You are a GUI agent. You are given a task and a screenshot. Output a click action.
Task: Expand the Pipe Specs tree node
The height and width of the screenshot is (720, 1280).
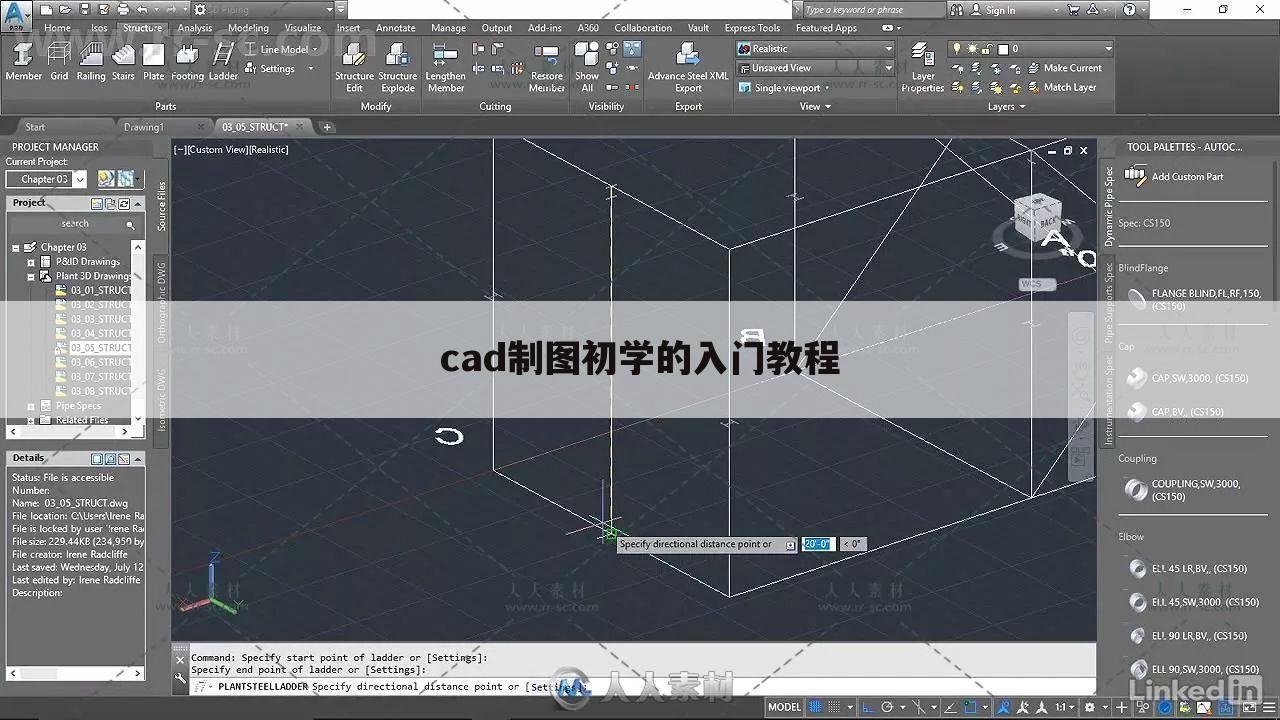(31, 406)
